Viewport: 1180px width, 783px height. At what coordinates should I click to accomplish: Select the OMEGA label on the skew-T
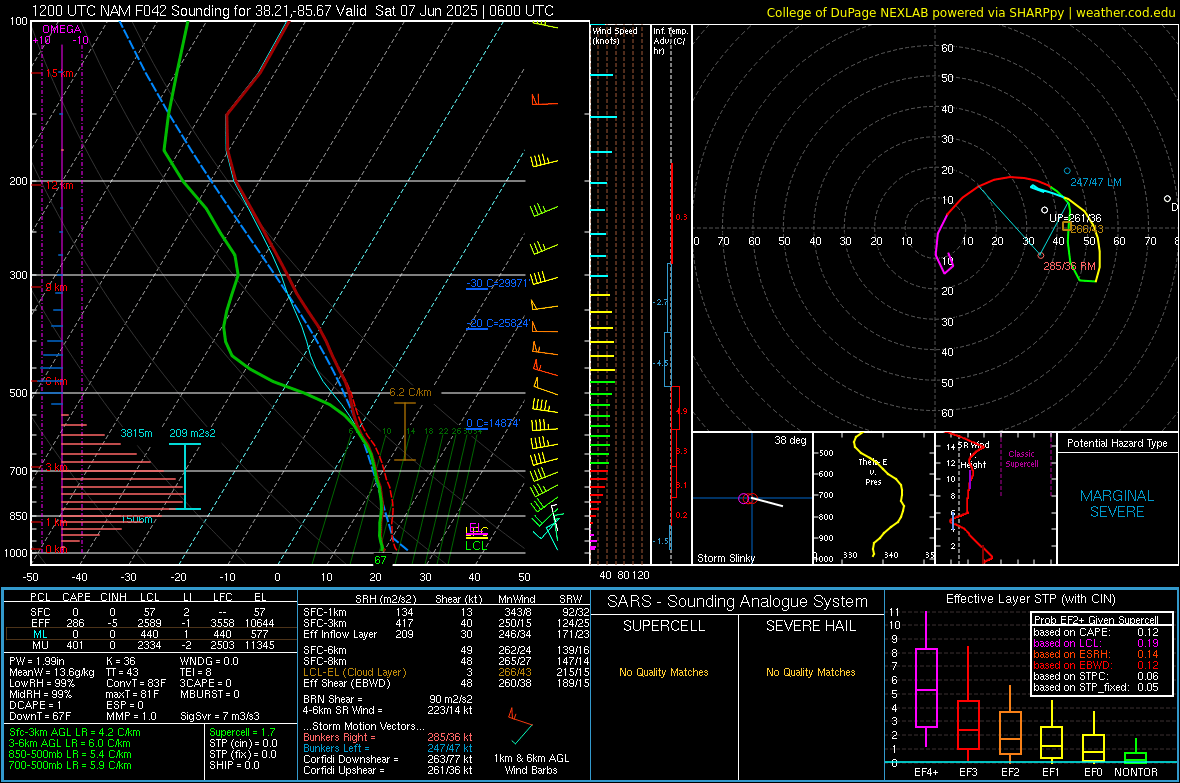tap(61, 29)
